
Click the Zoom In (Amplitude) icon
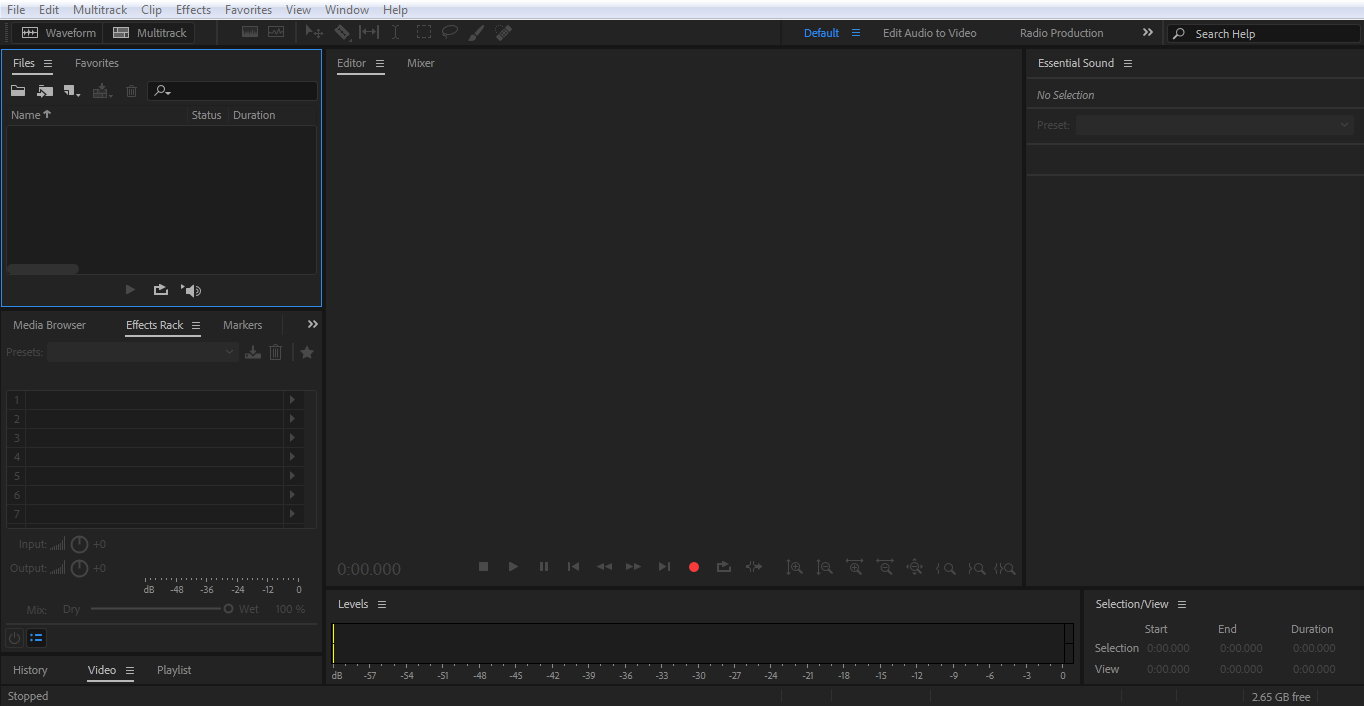coord(794,567)
